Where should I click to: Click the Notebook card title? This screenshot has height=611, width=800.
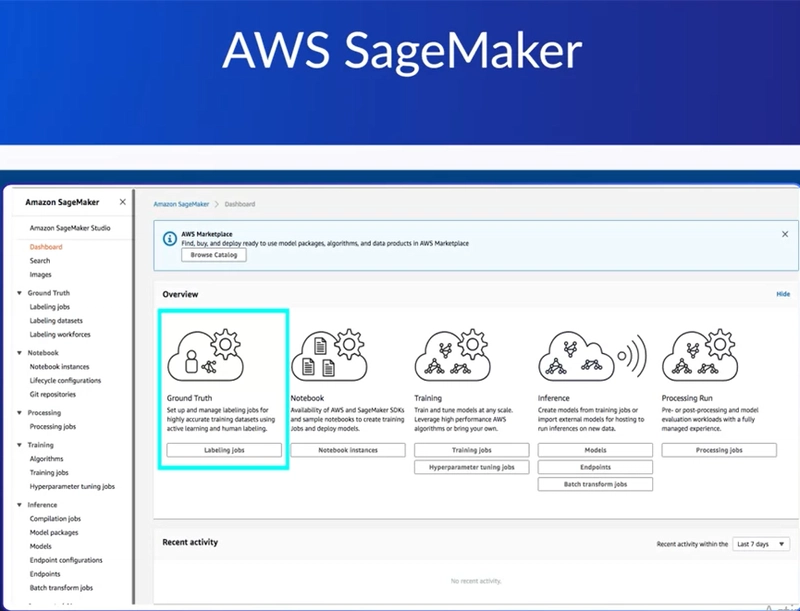pos(307,398)
